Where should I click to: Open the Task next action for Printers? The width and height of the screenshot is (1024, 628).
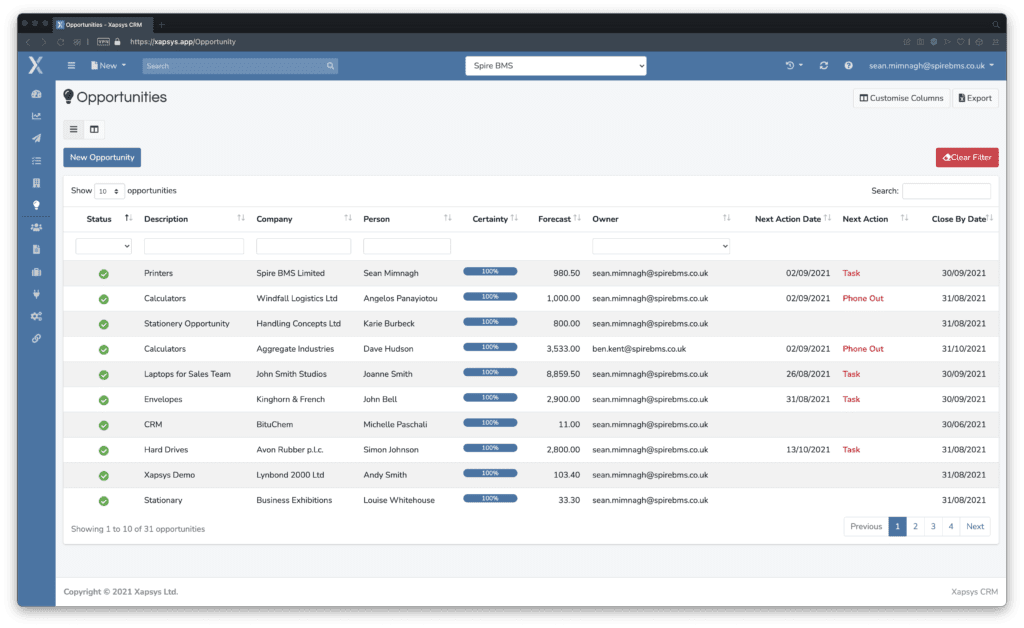click(851, 274)
